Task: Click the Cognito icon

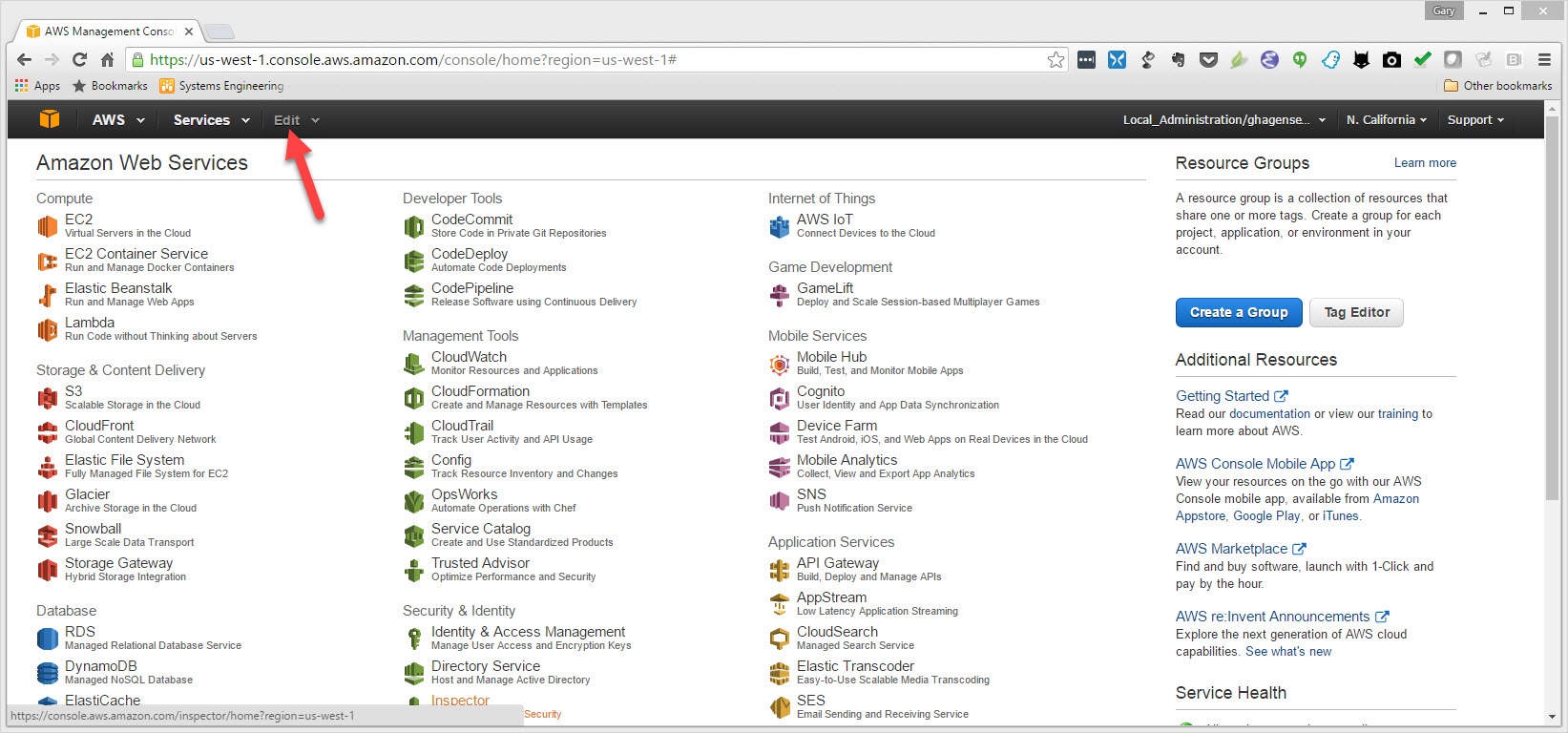Action: point(780,398)
